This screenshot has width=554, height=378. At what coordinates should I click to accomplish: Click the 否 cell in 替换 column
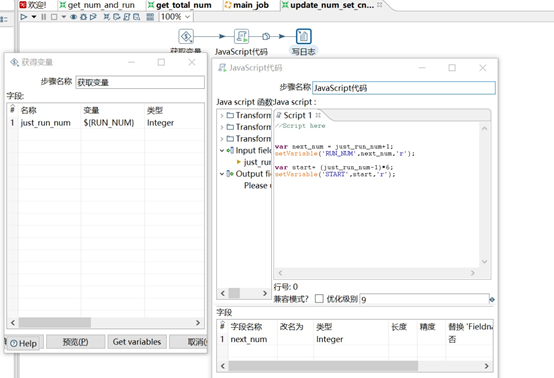(469, 339)
